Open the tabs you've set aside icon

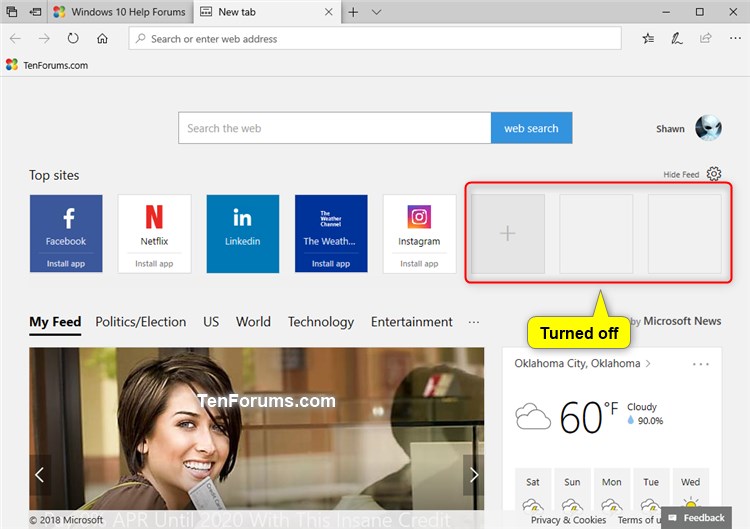click(x=11, y=12)
